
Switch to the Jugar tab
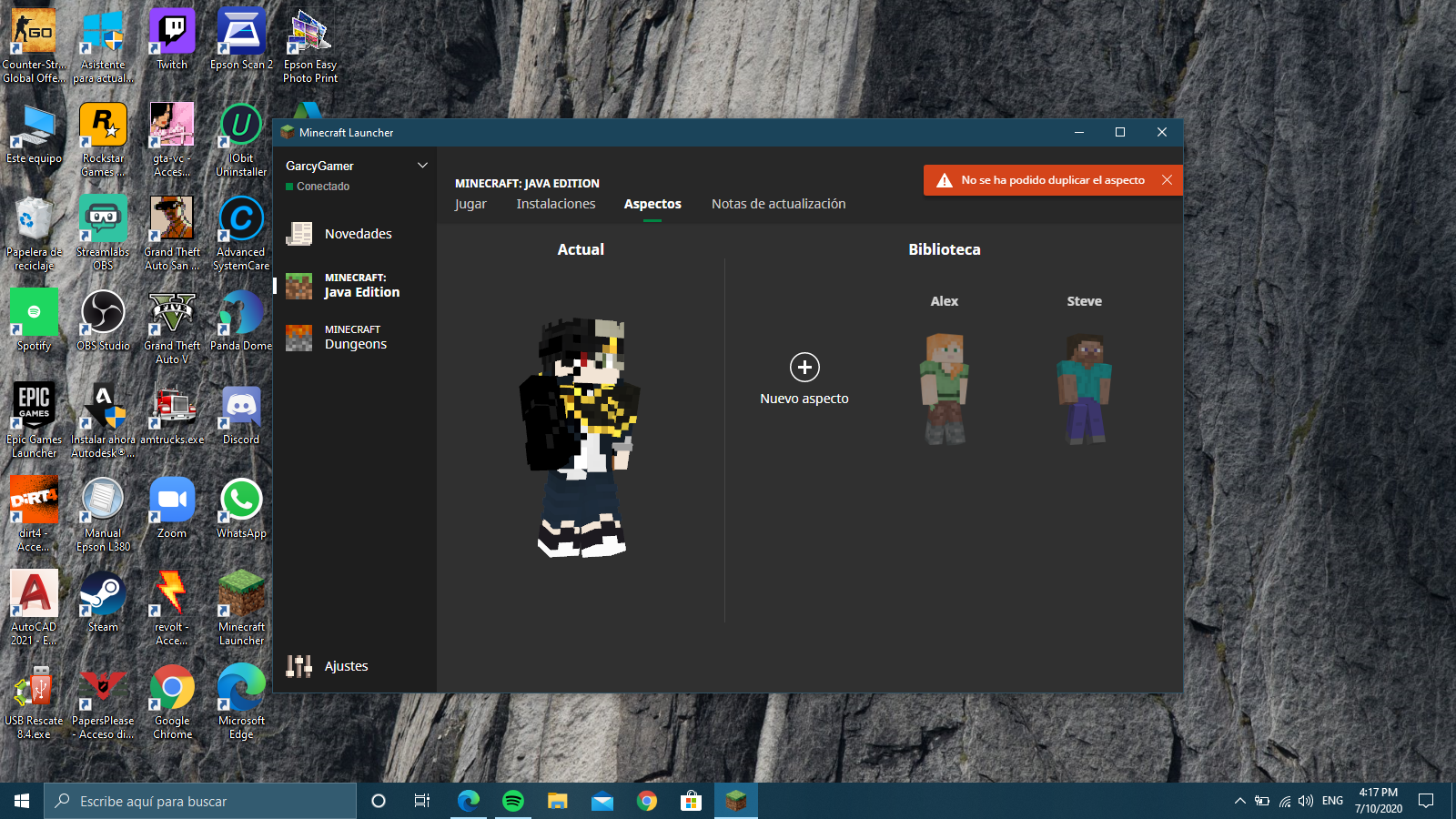tap(470, 204)
